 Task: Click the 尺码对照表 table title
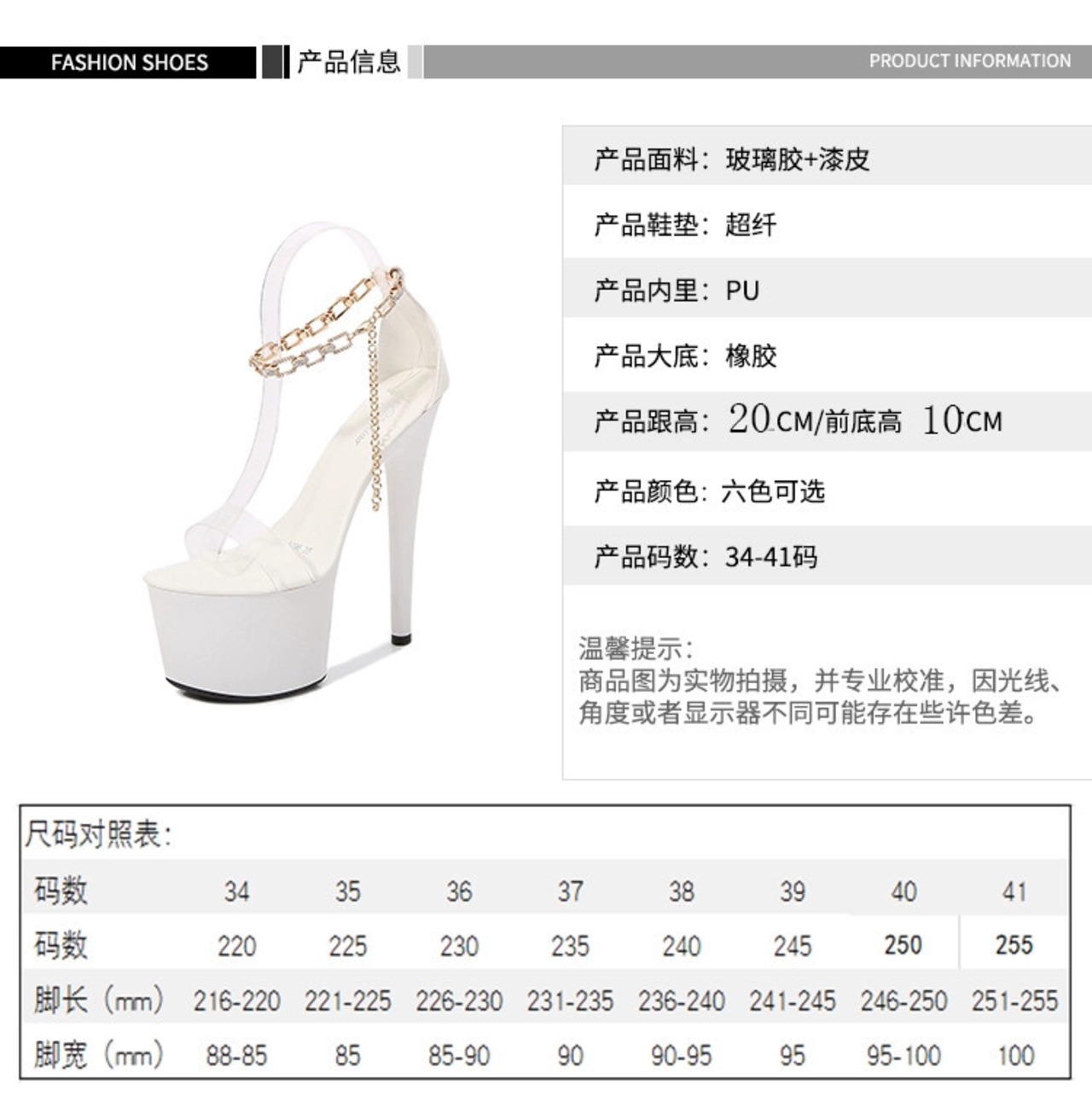(x=99, y=834)
